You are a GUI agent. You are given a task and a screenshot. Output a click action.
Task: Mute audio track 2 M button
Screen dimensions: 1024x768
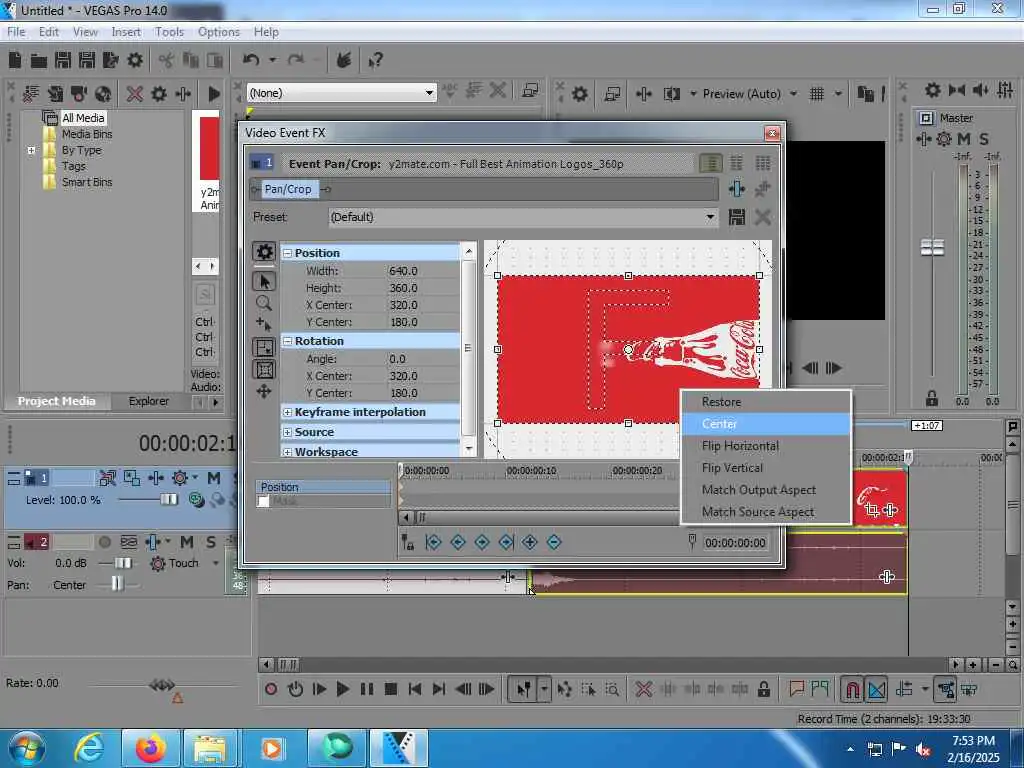[187, 542]
